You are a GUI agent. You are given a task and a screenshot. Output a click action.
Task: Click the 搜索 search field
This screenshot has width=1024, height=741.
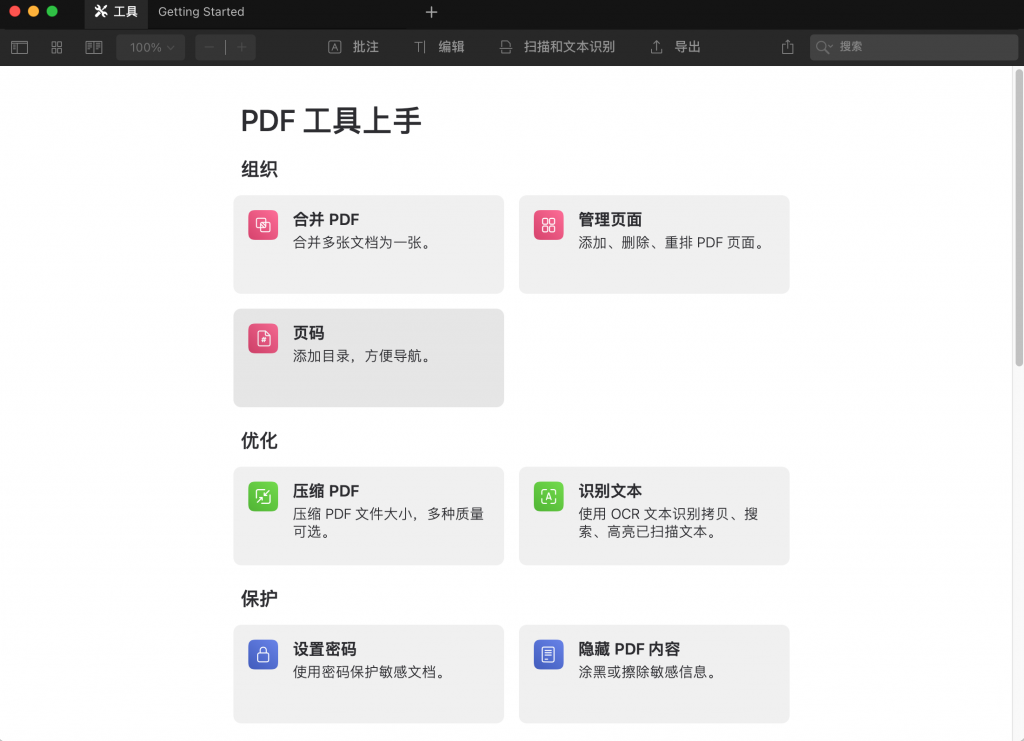[x=912, y=46]
